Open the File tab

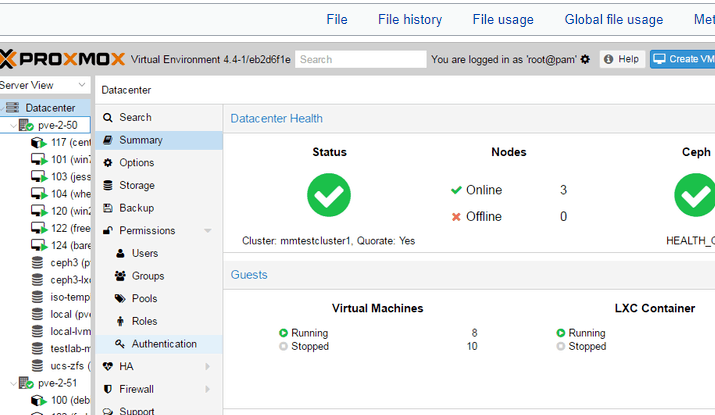pyautogui.click(x=337, y=20)
